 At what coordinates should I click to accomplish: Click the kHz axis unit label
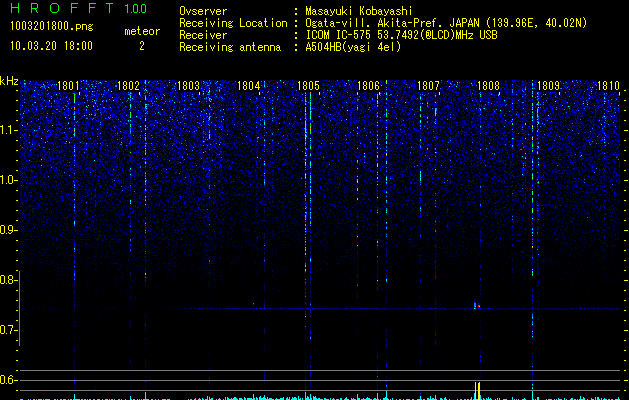9,81
